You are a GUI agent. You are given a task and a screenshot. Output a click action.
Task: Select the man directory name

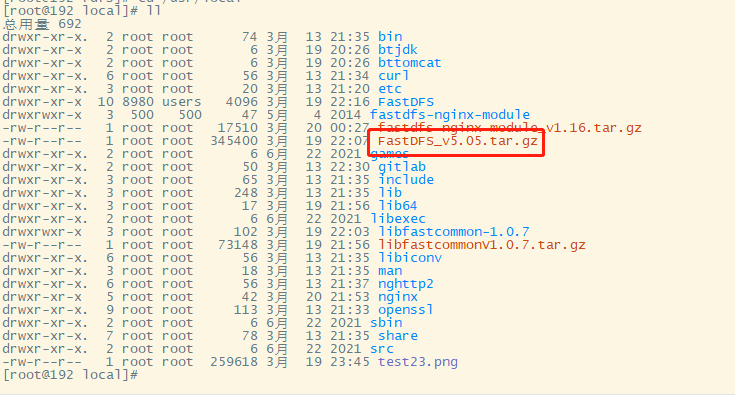tap(390, 271)
